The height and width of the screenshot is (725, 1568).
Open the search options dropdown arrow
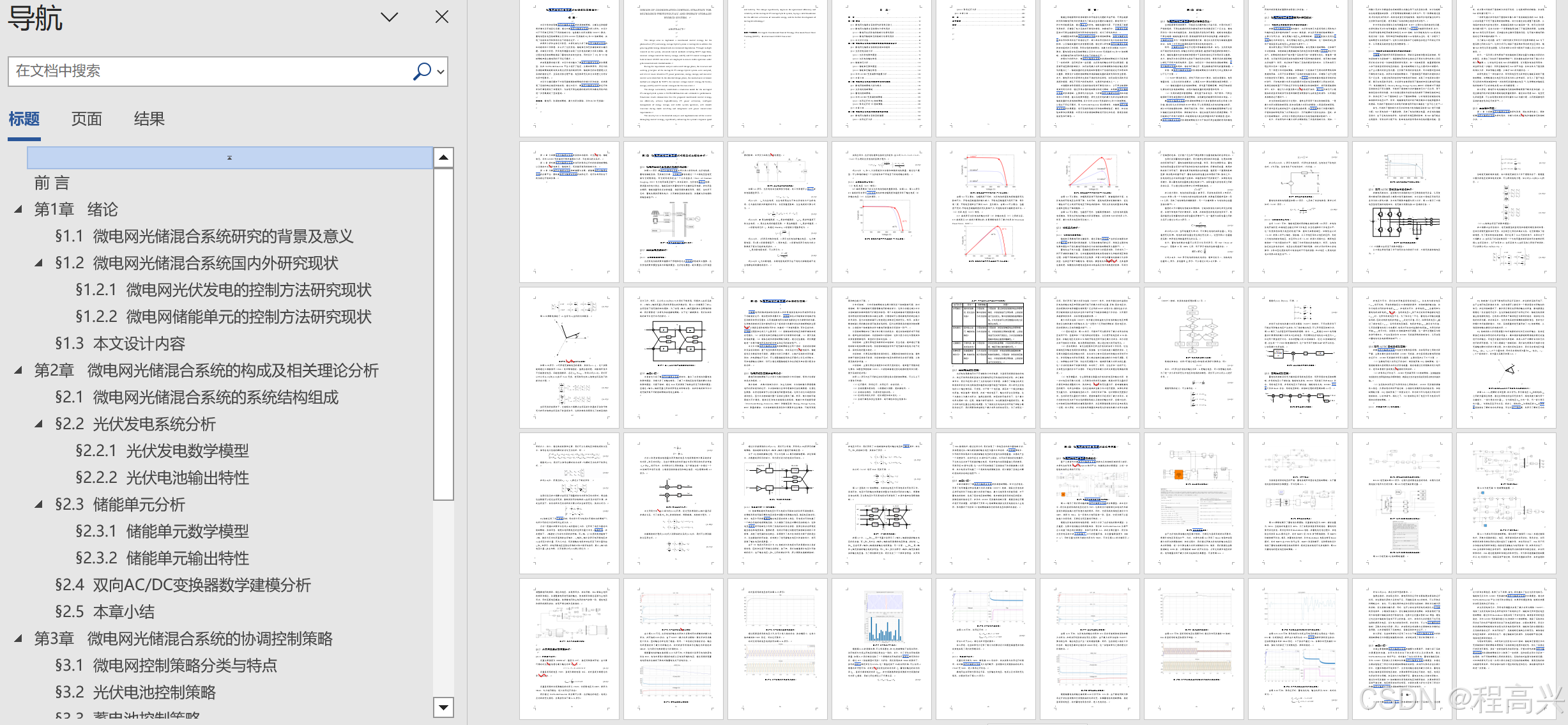coord(441,72)
